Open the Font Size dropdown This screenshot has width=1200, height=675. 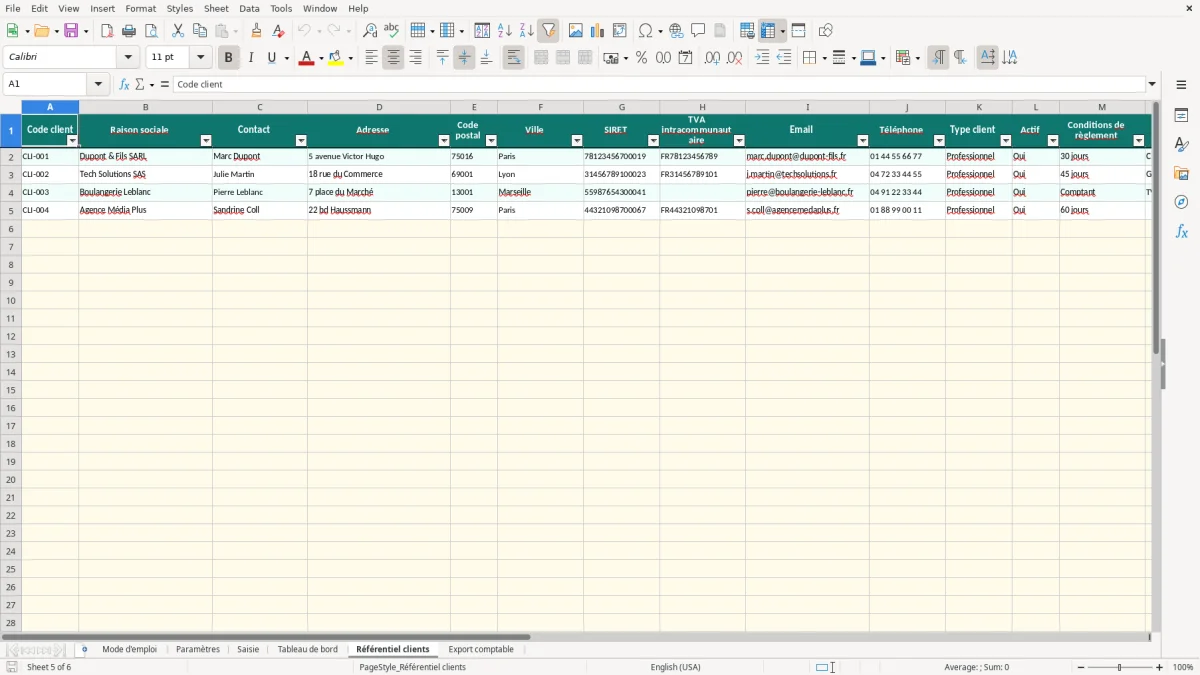(x=200, y=58)
